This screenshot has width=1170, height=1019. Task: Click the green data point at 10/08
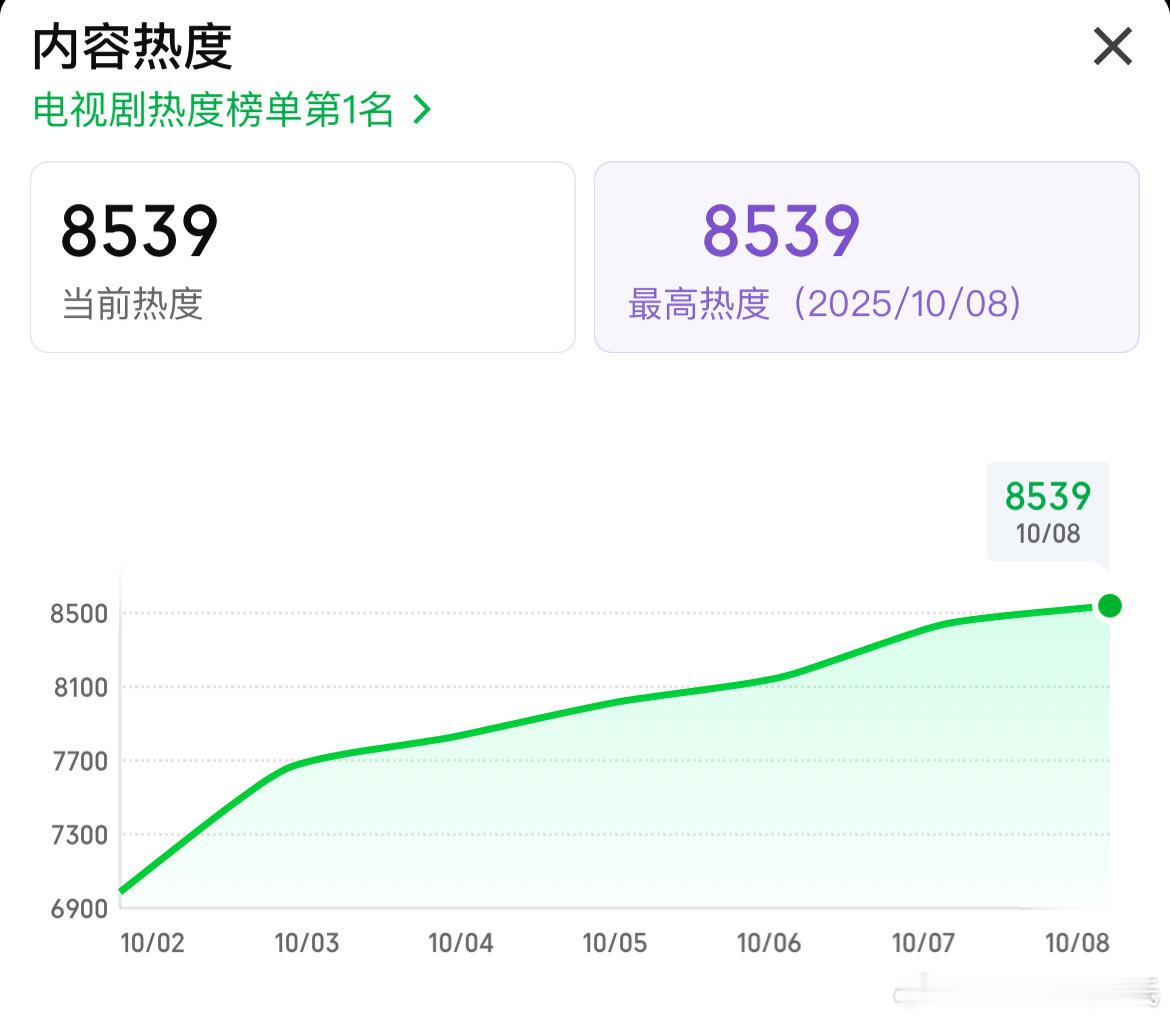1110,606
